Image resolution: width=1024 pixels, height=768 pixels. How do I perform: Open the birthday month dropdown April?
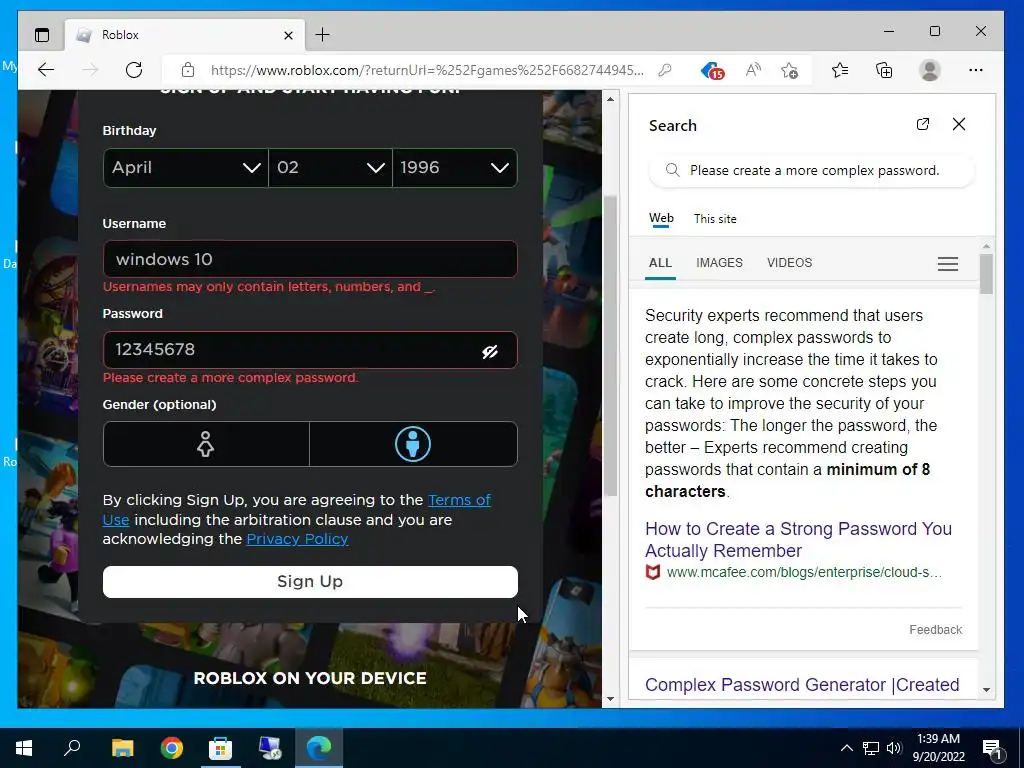pos(185,168)
